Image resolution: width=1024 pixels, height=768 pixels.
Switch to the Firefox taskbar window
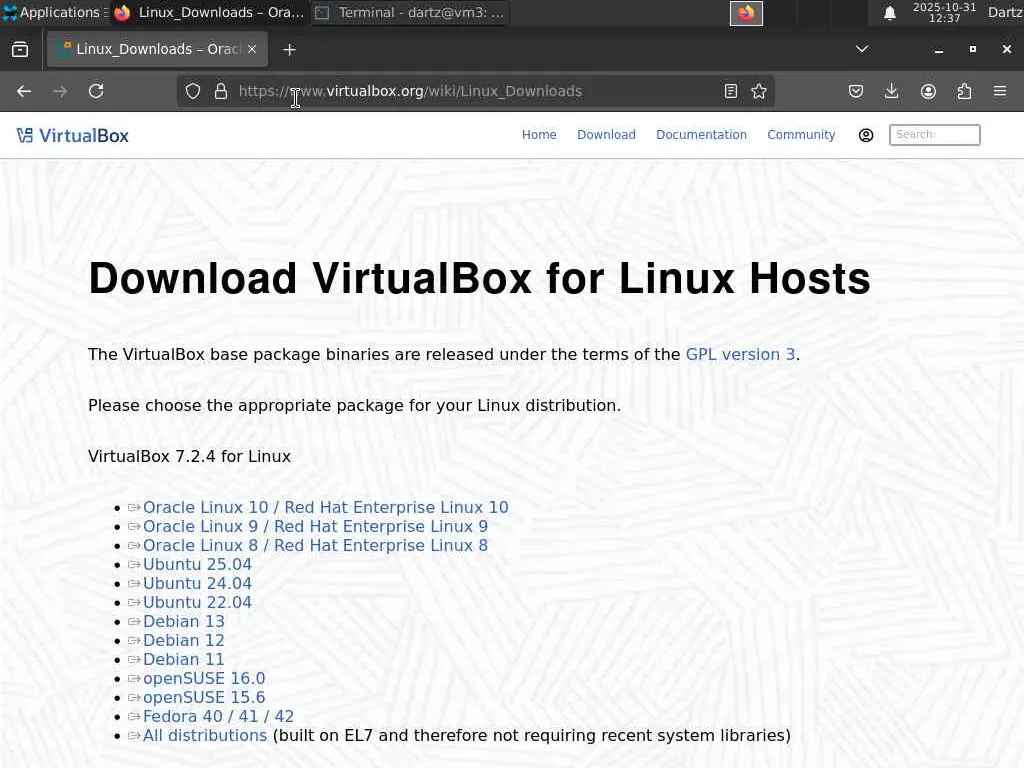coord(209,12)
